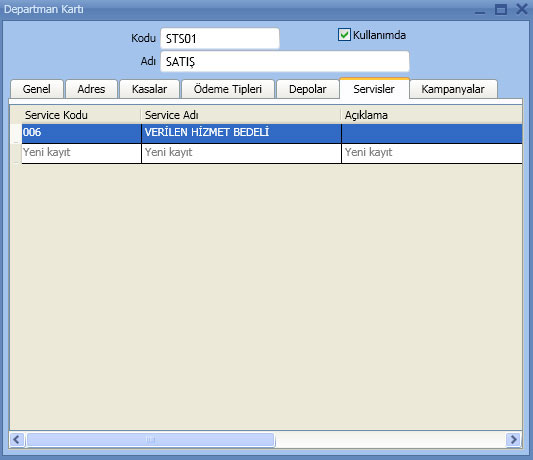Click the horizontal scrollbar thumb
Image resolution: width=533 pixels, height=460 pixels.
coord(150,440)
